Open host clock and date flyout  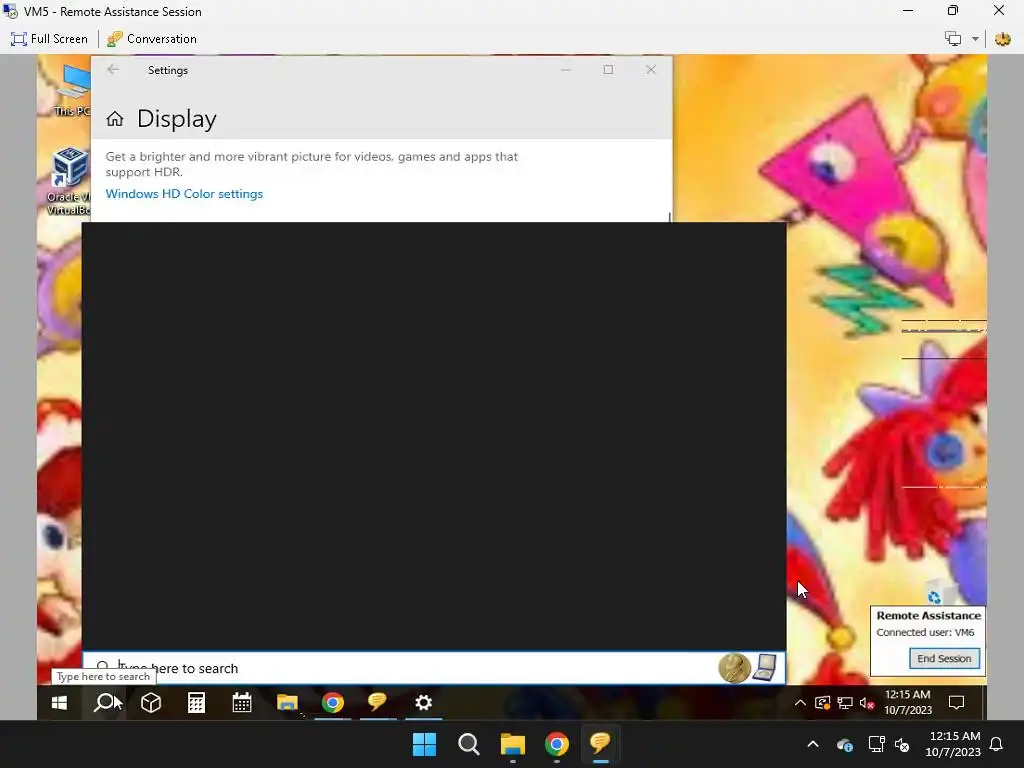953,744
